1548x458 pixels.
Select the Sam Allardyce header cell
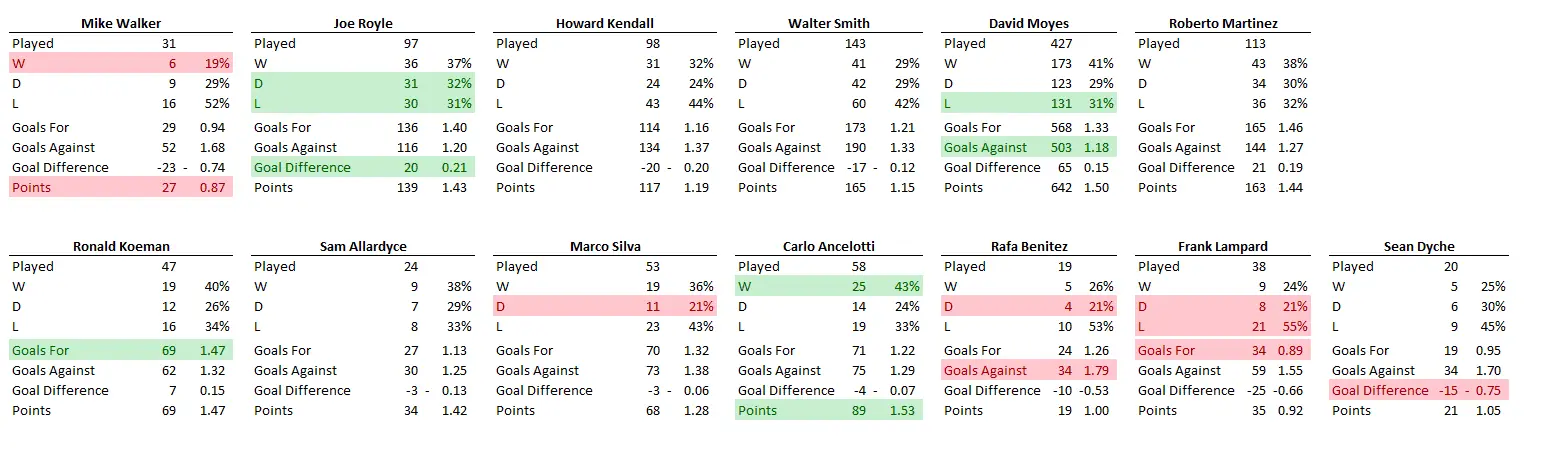point(362,246)
